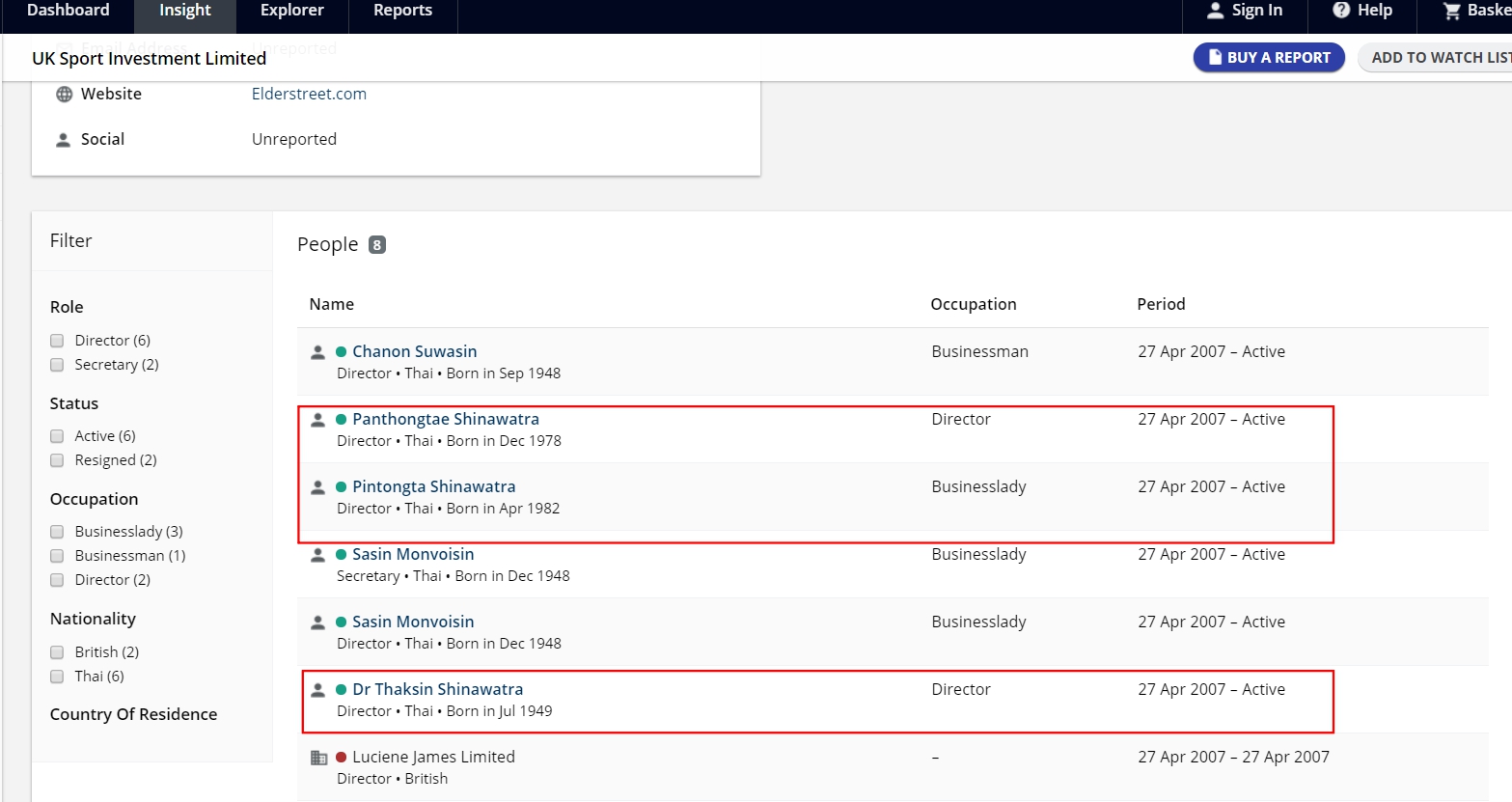
Task: Click Add To Watch List button
Action: point(1438,58)
